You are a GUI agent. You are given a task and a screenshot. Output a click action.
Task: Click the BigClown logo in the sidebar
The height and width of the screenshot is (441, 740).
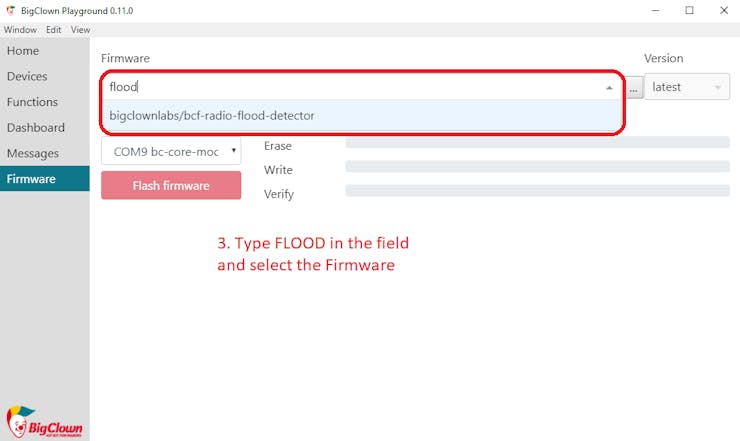point(38,420)
